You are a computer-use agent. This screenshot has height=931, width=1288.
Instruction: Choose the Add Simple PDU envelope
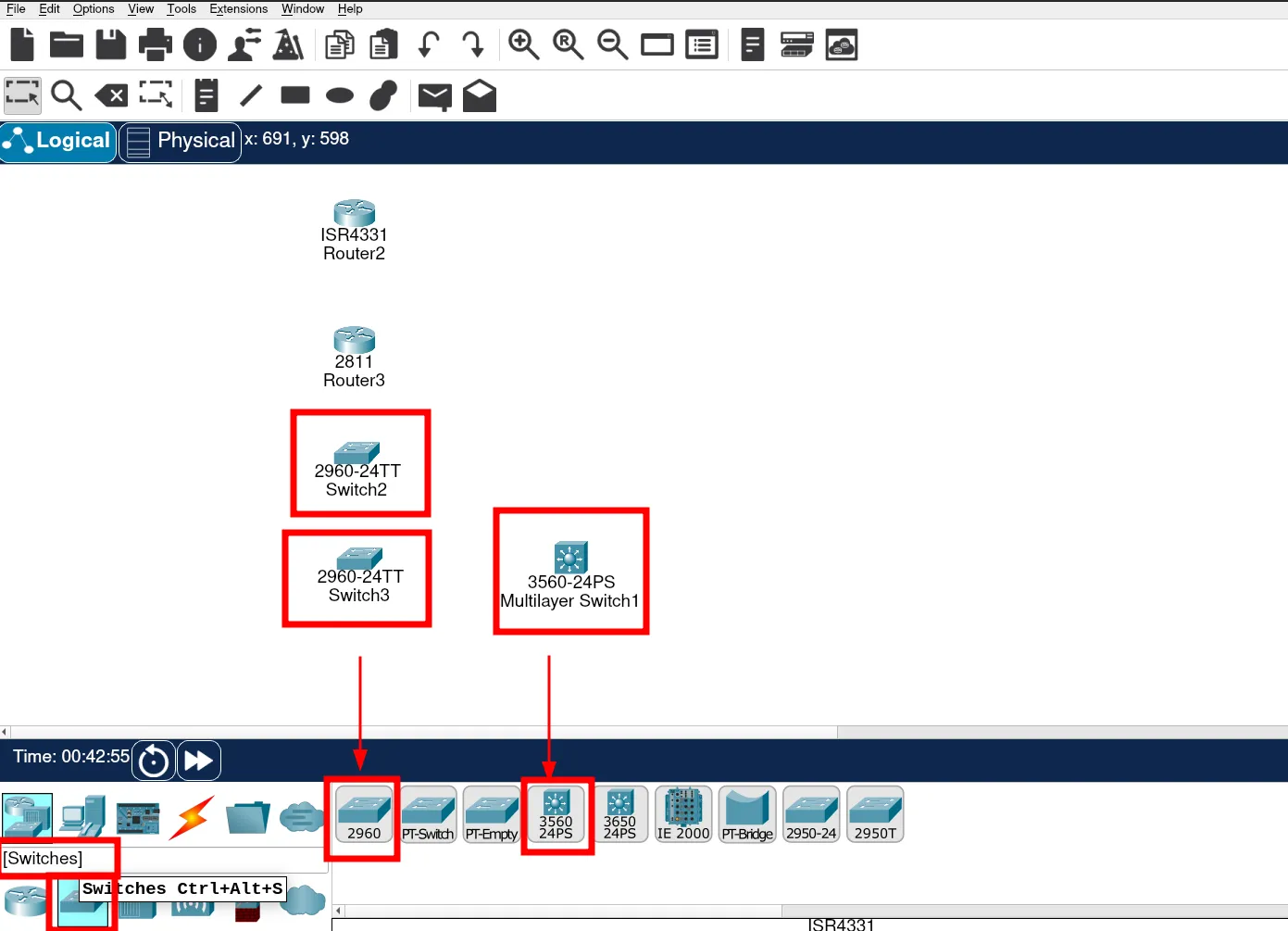click(434, 95)
